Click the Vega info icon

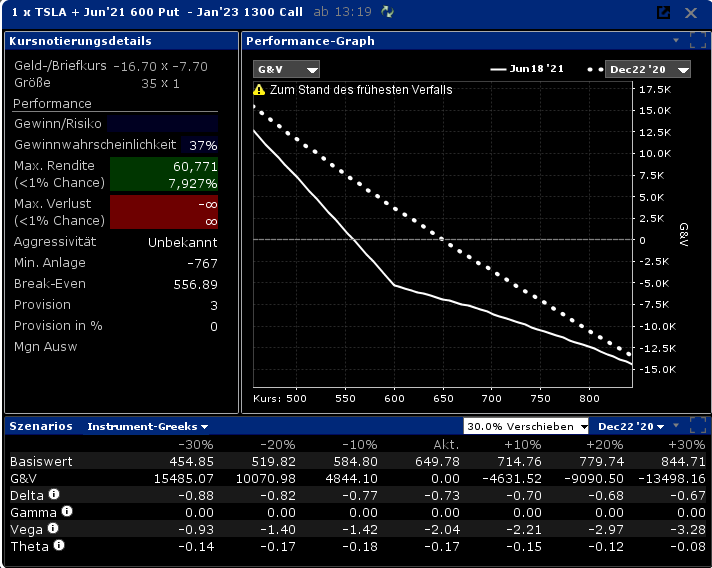coord(52,528)
